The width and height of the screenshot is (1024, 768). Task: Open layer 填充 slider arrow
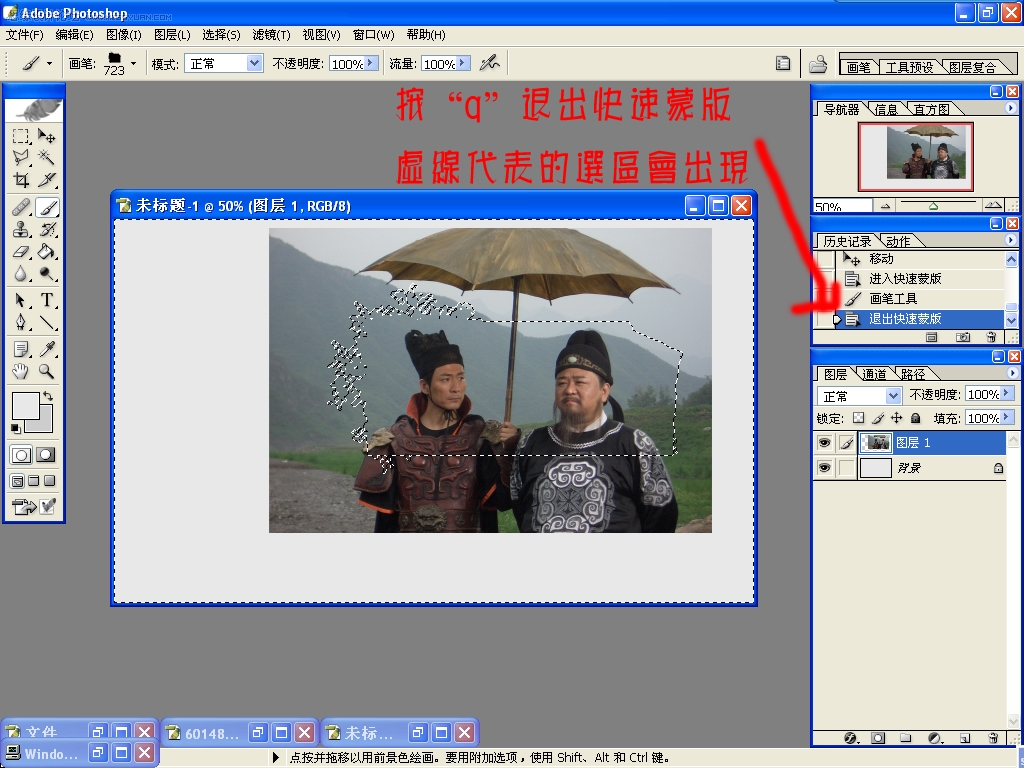tap(1006, 417)
